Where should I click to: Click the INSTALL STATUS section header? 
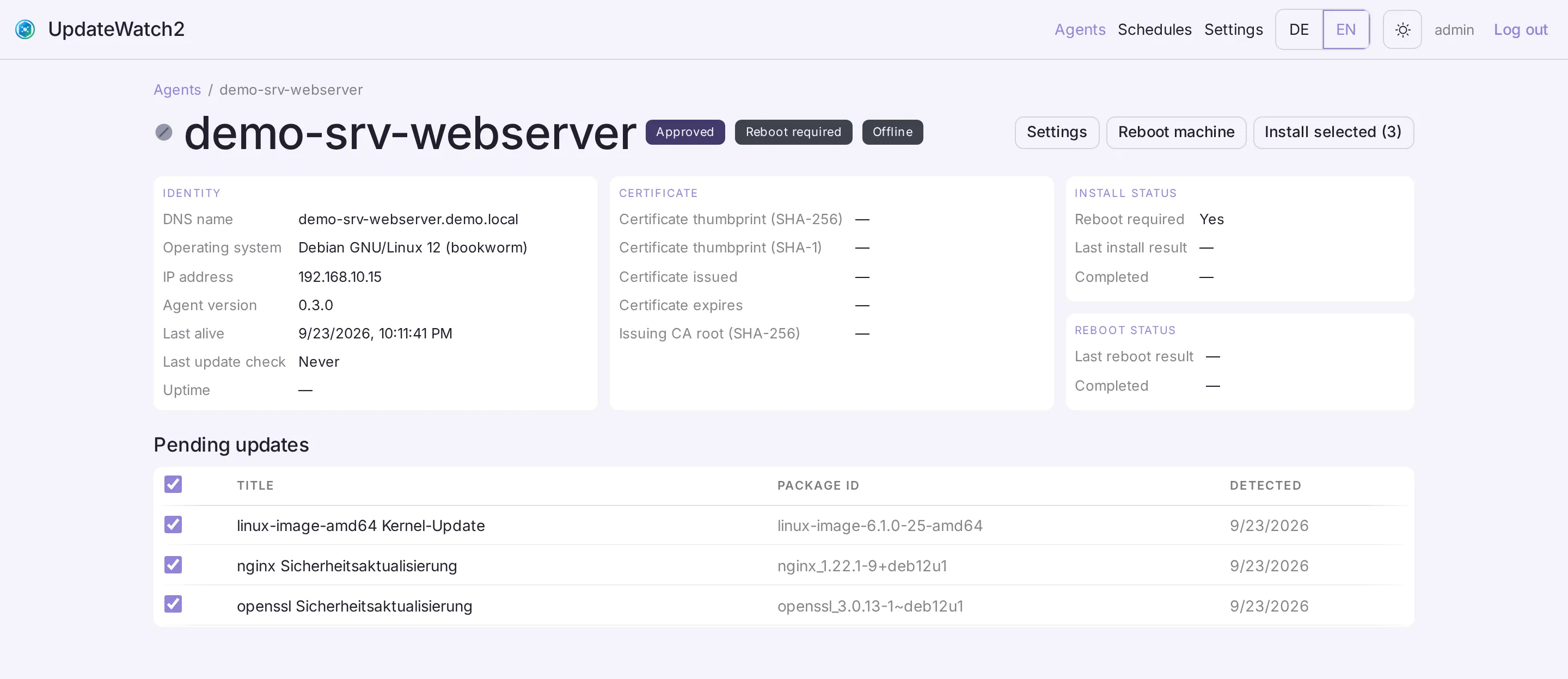[1125, 193]
